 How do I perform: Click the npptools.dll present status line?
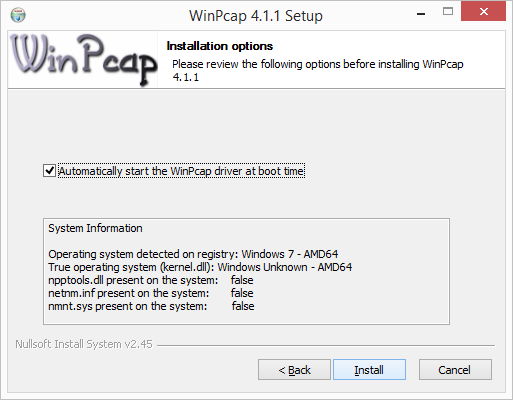(x=151, y=280)
